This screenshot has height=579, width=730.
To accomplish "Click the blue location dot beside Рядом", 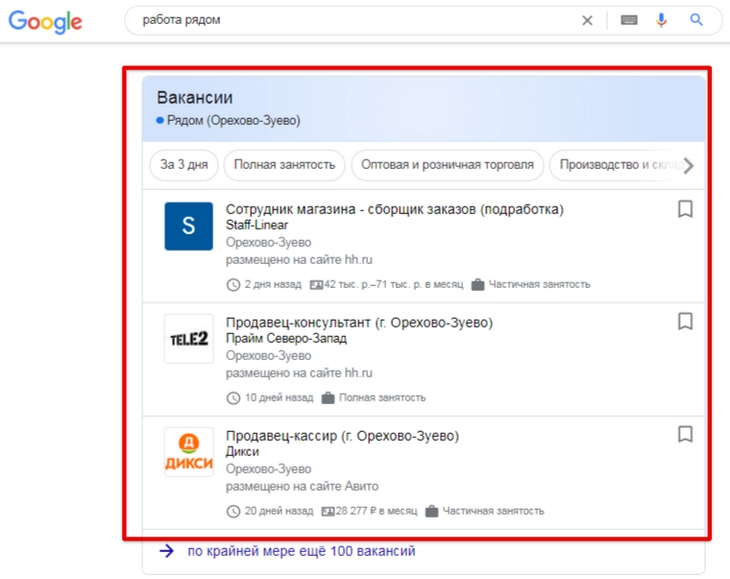I will point(160,120).
